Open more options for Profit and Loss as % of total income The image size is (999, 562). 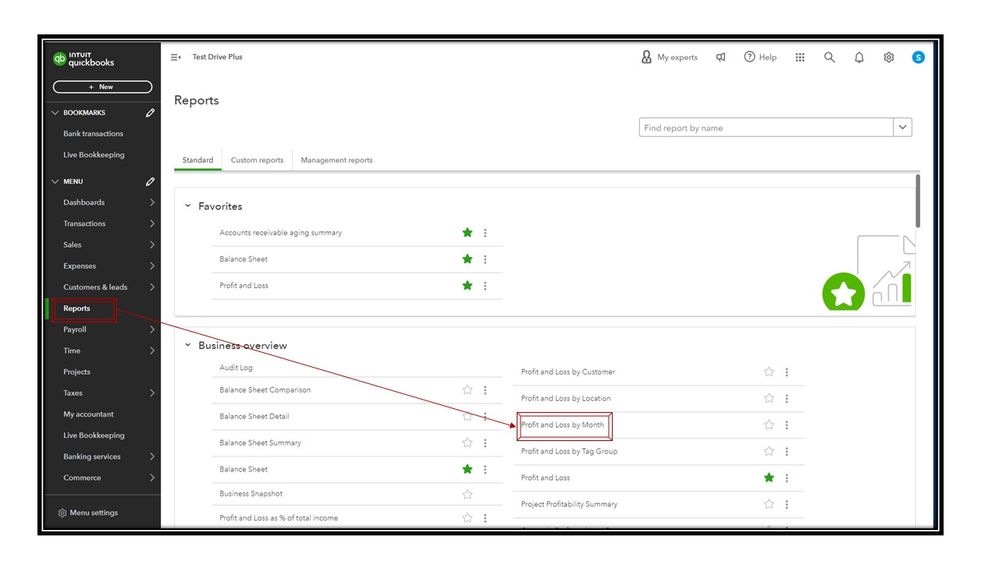click(485, 519)
